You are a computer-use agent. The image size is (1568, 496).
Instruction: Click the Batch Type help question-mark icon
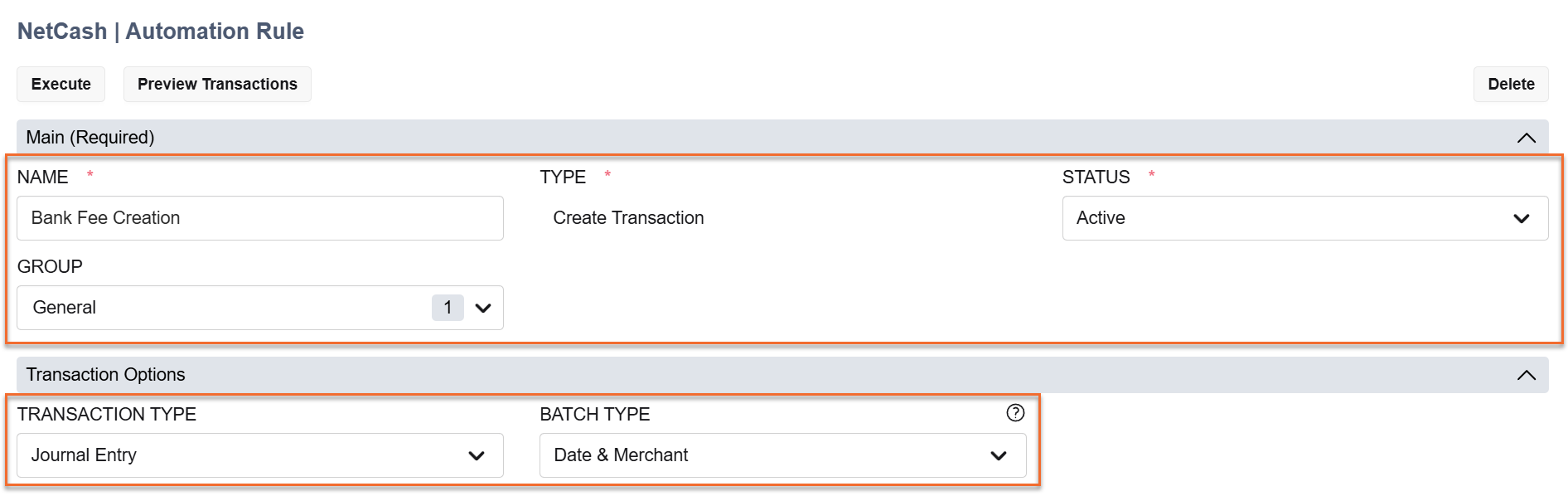(1015, 413)
